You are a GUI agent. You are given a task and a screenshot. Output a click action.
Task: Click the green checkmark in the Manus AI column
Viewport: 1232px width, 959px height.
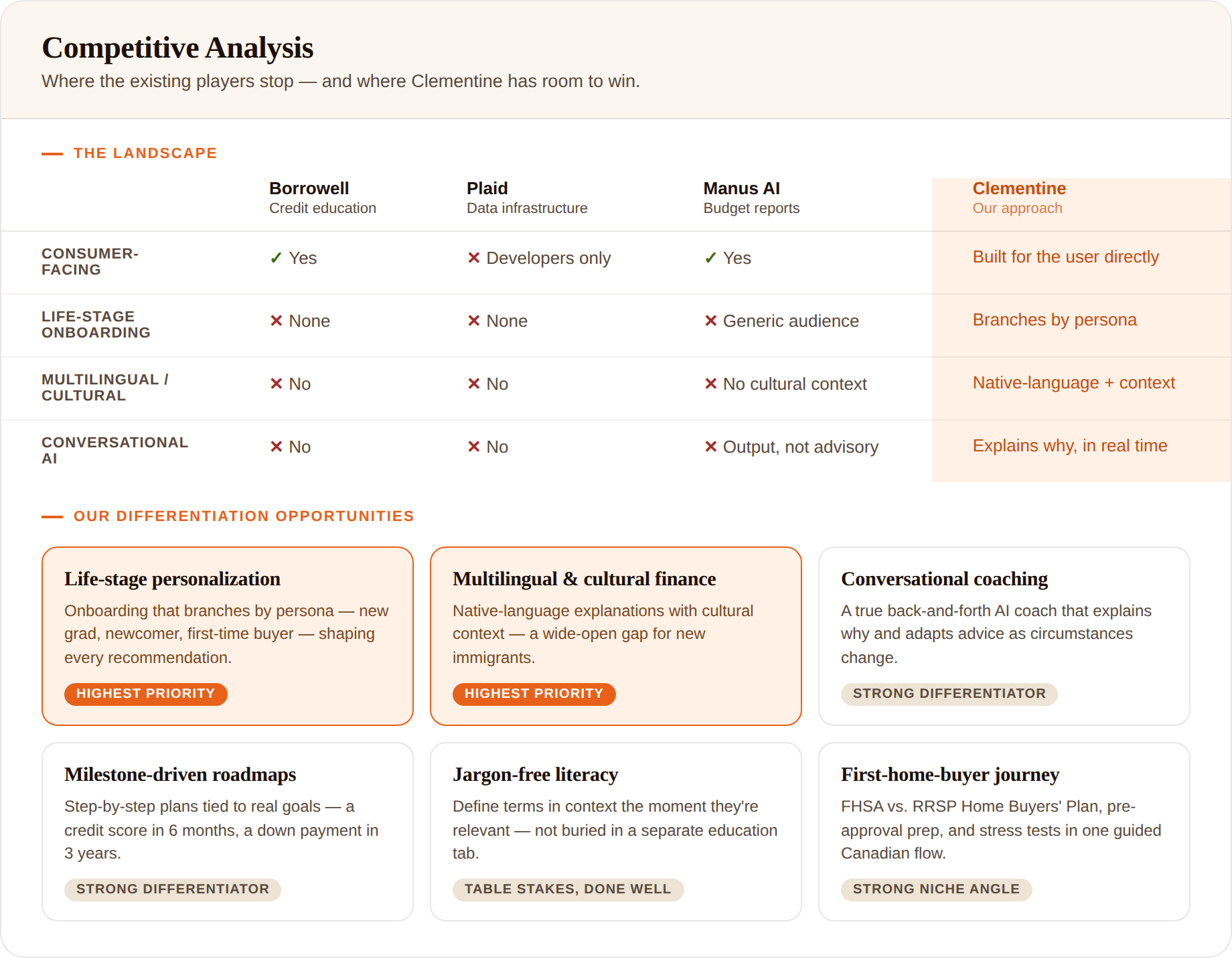coord(710,258)
